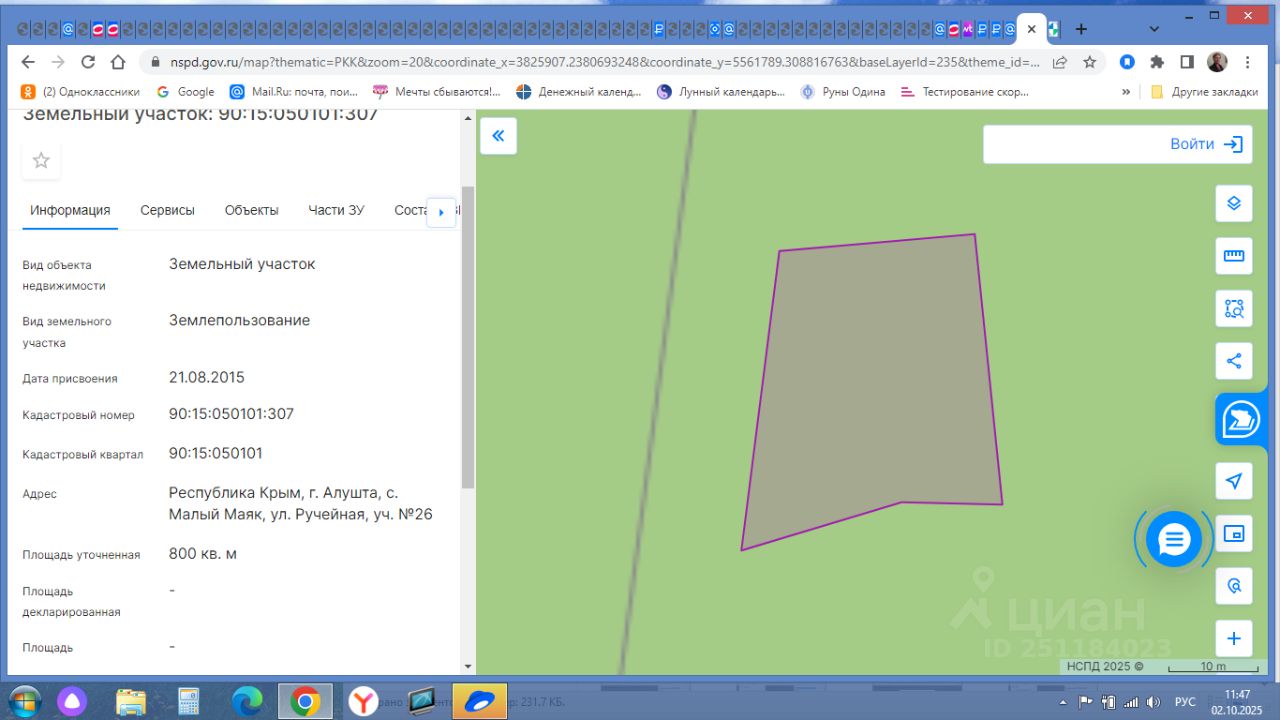Switch the РУС input language indicator
The height and width of the screenshot is (720, 1280).
click(1184, 701)
